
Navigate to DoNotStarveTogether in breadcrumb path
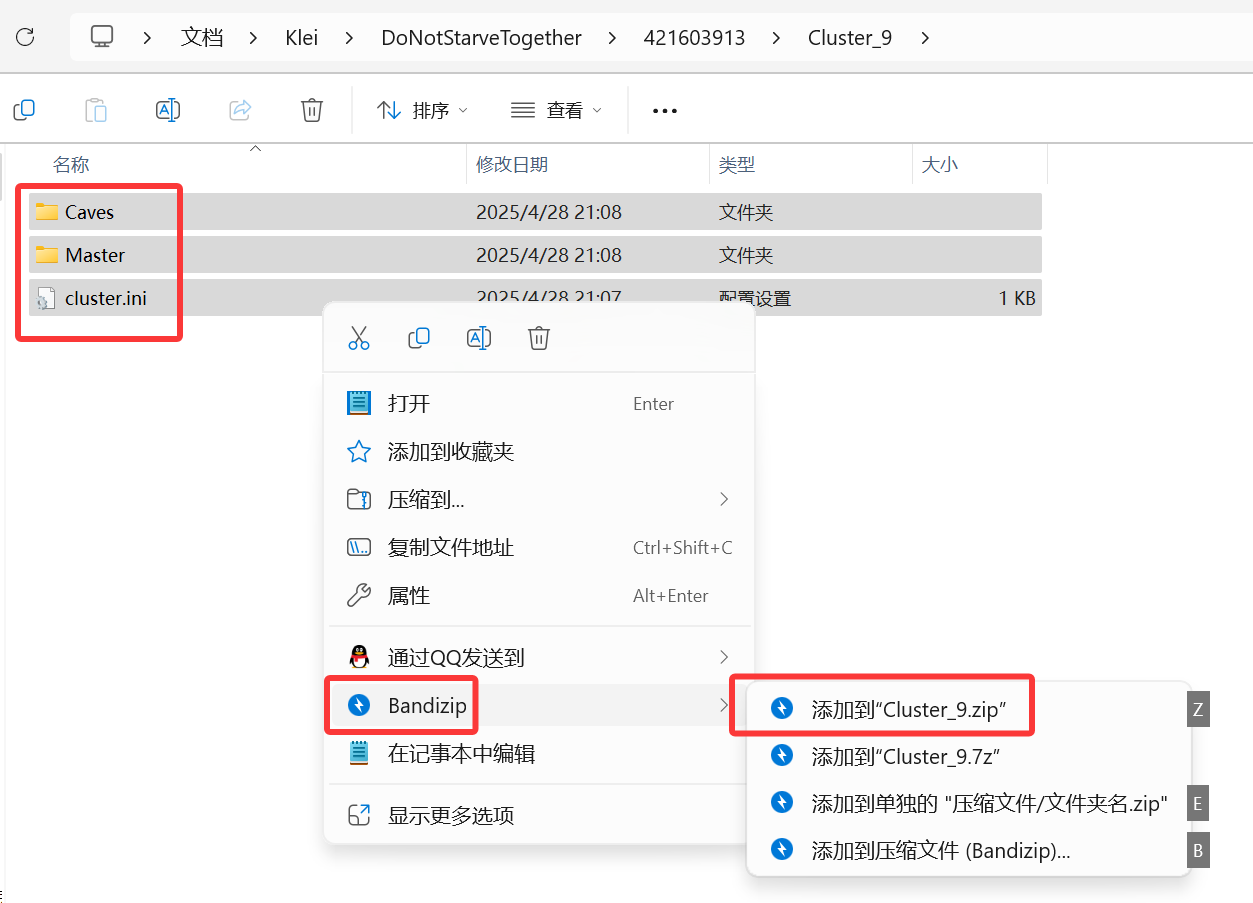click(481, 38)
